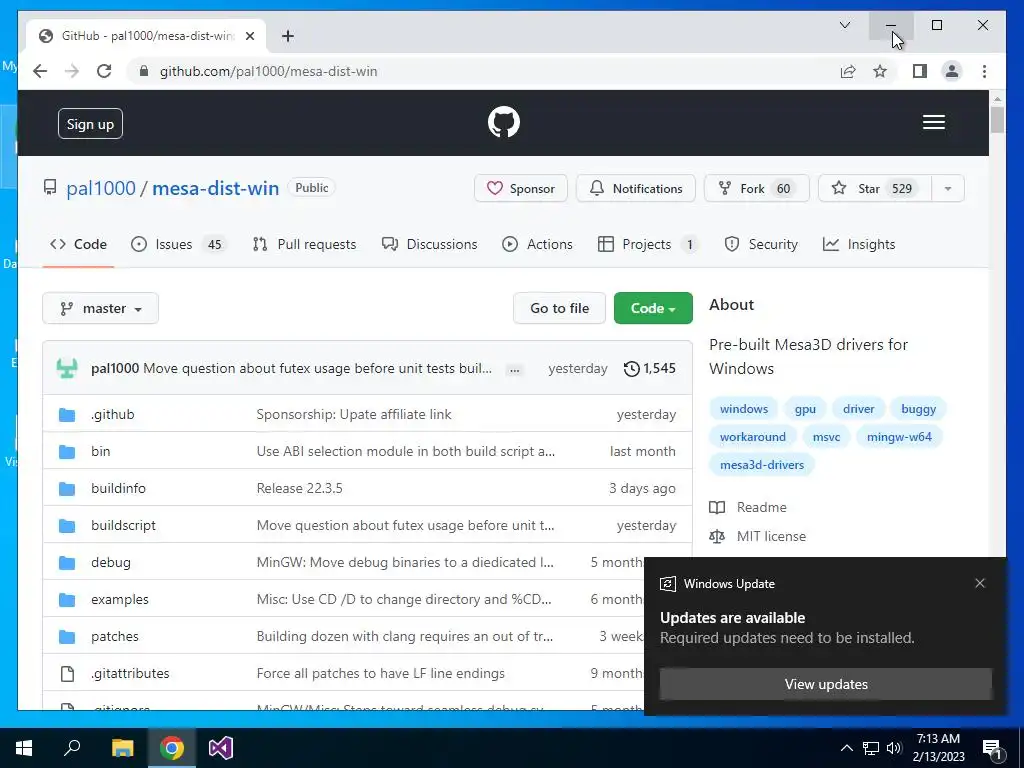Click the windows topic tag
1024x768 pixels.
click(744, 409)
